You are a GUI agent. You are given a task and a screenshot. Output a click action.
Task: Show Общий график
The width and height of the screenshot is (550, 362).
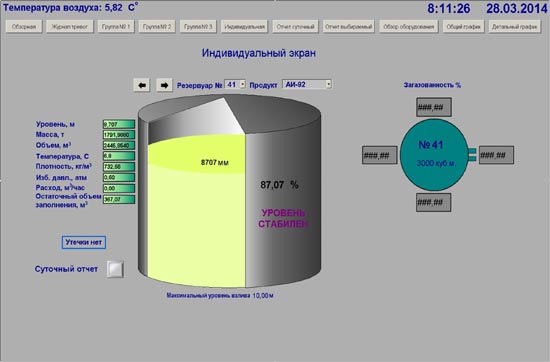point(463,27)
